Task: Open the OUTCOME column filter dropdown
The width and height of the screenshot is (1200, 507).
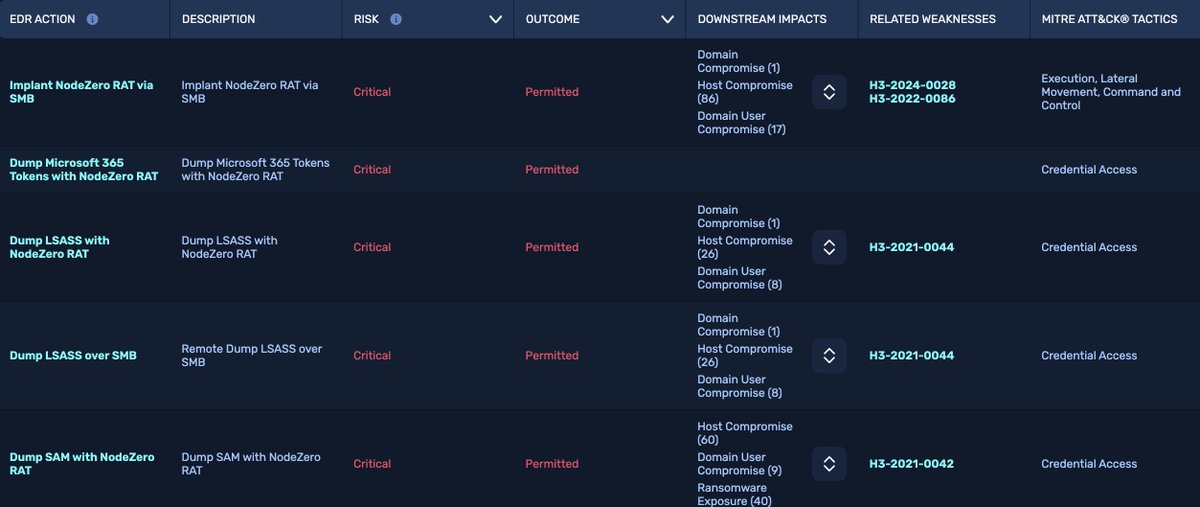Action: click(667, 19)
